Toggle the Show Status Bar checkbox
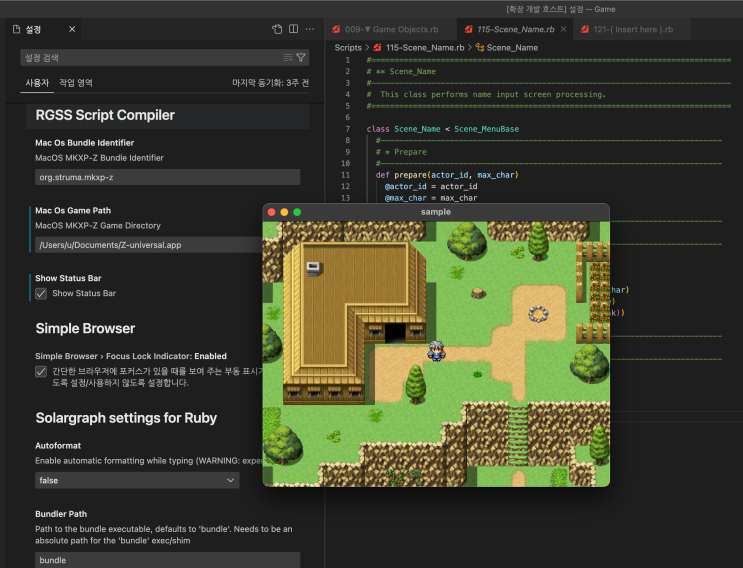Image resolution: width=743 pixels, height=568 pixels. coord(41,293)
